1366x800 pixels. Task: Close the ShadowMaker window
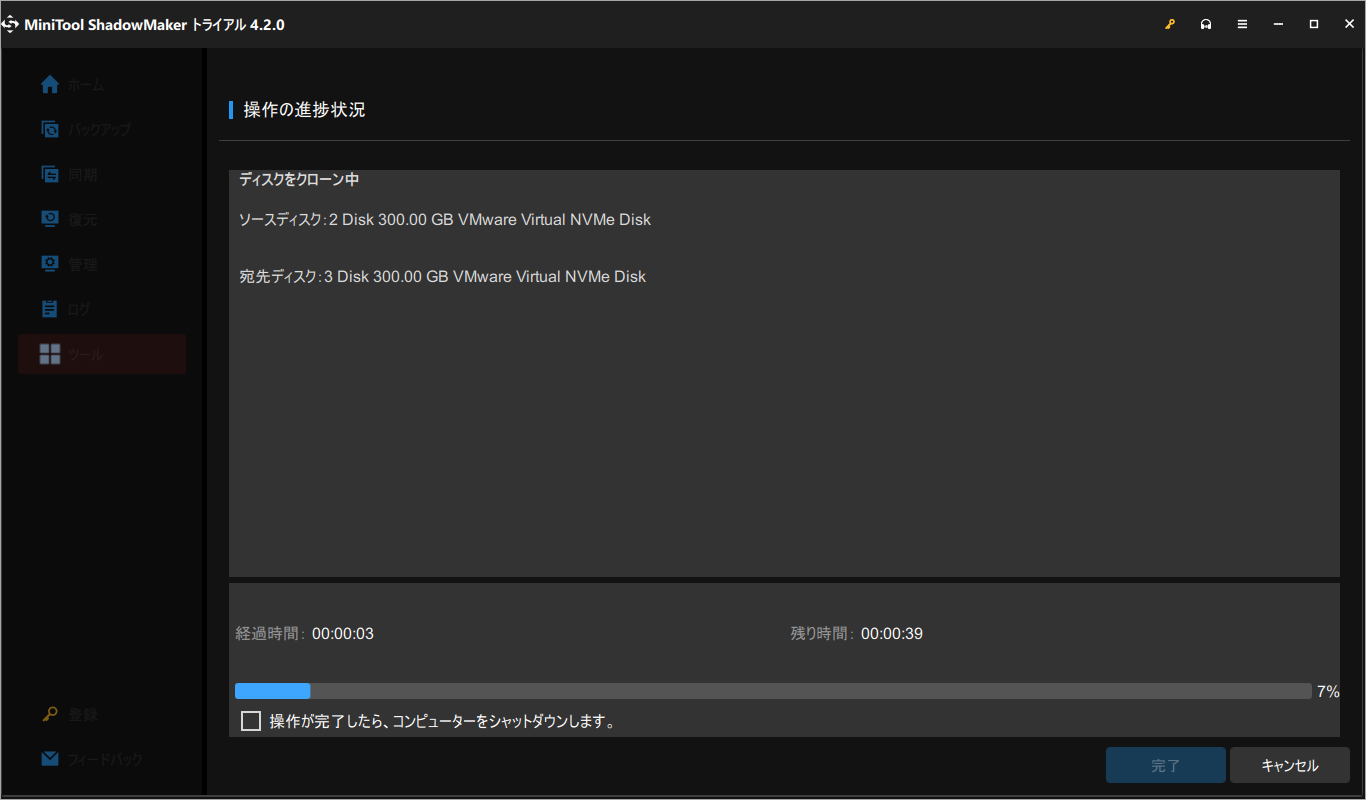[x=1349, y=24]
